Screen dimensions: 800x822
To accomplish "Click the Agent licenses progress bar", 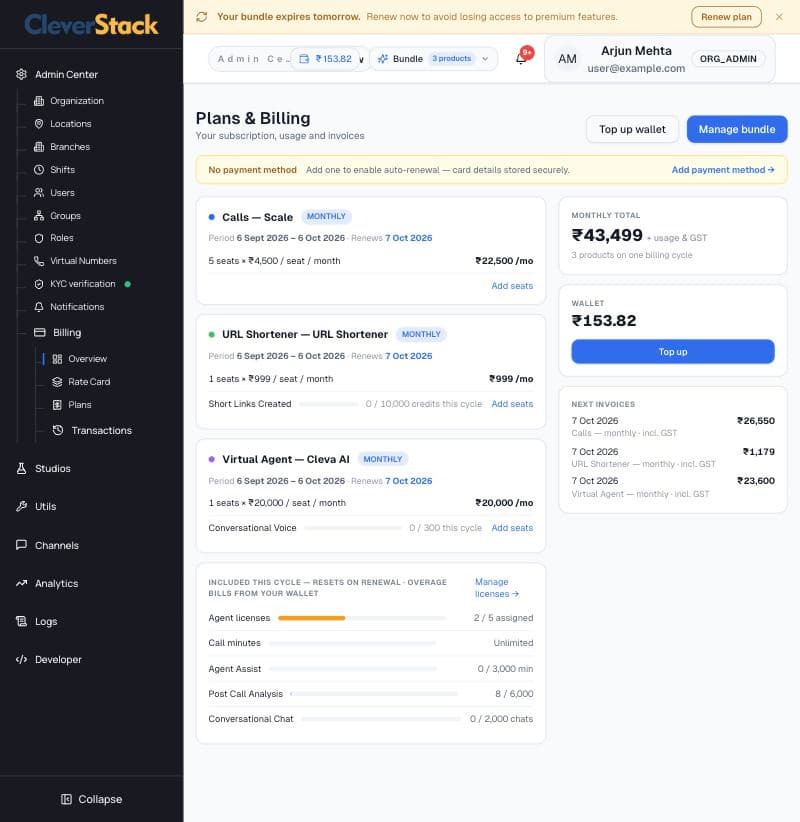I will (x=362, y=618).
